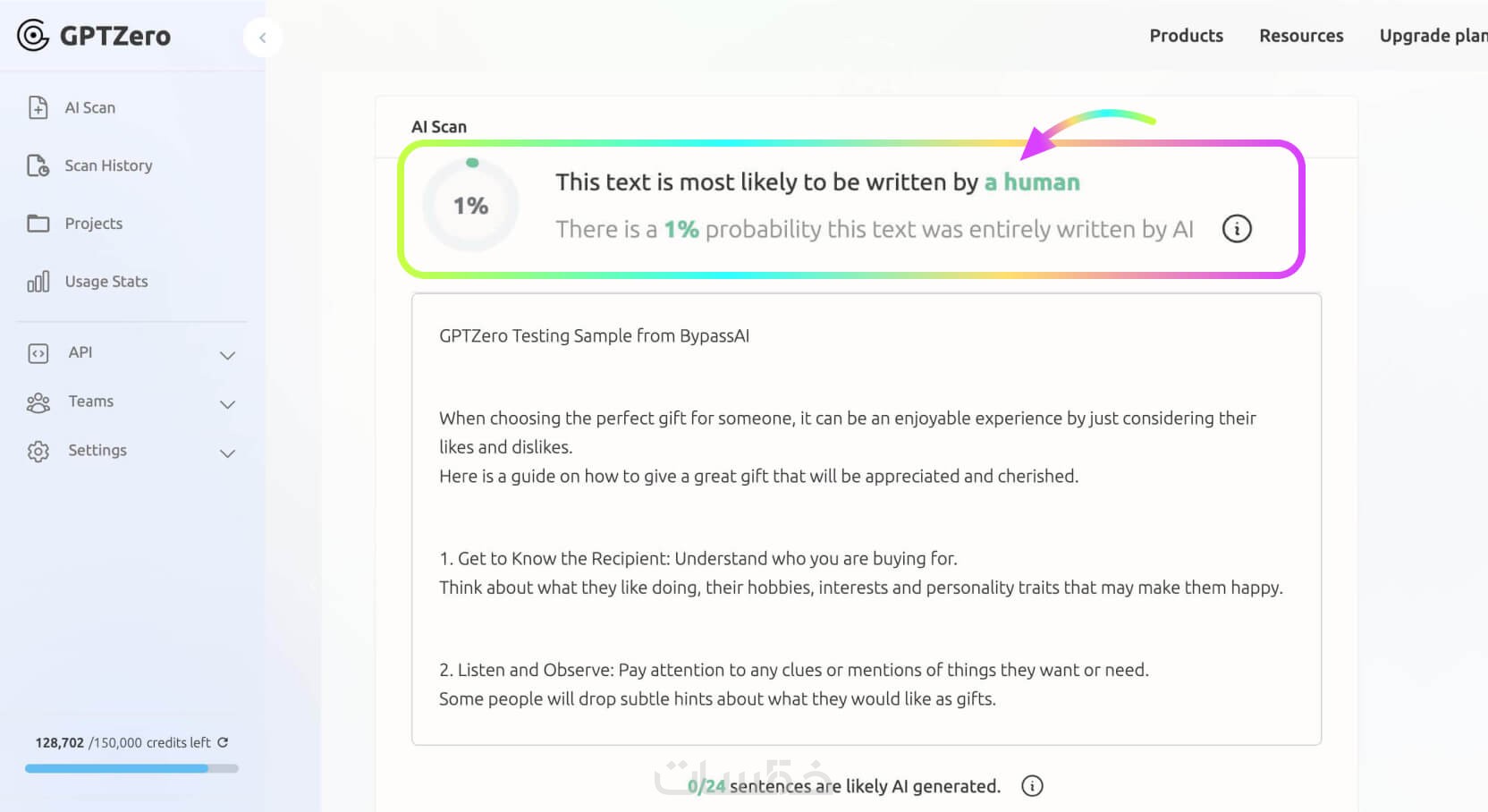Click the GPTZero logo icon
Viewport: 1488px width, 812px height.
(33, 36)
